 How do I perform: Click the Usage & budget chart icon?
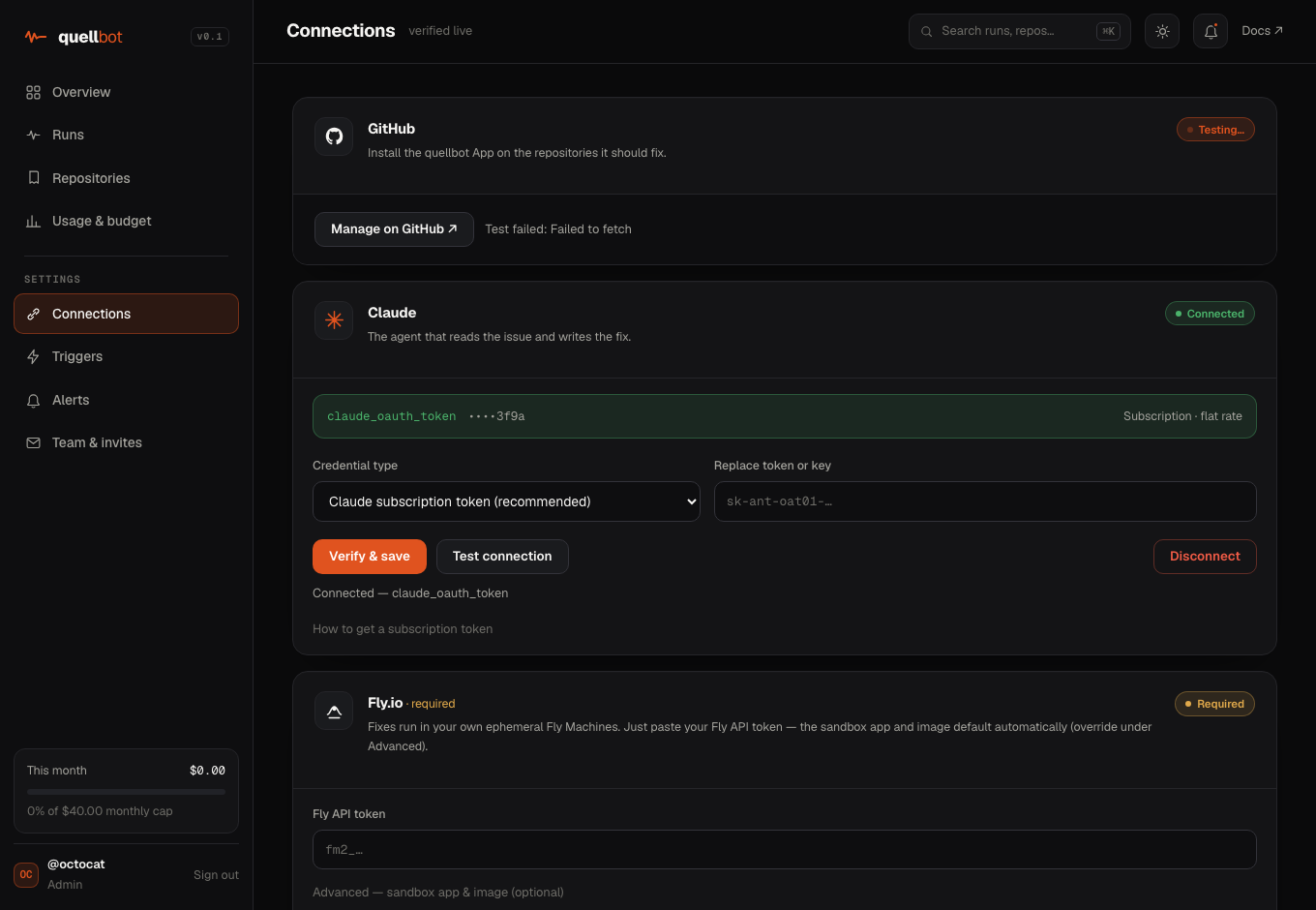[x=33, y=221]
